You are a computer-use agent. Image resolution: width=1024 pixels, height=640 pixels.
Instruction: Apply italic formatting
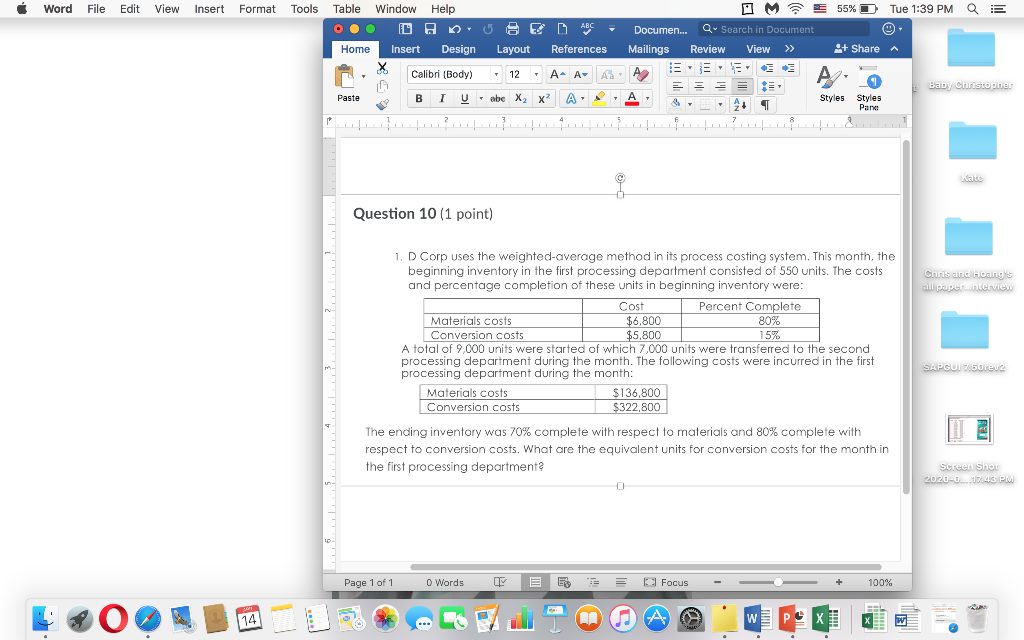coord(442,98)
